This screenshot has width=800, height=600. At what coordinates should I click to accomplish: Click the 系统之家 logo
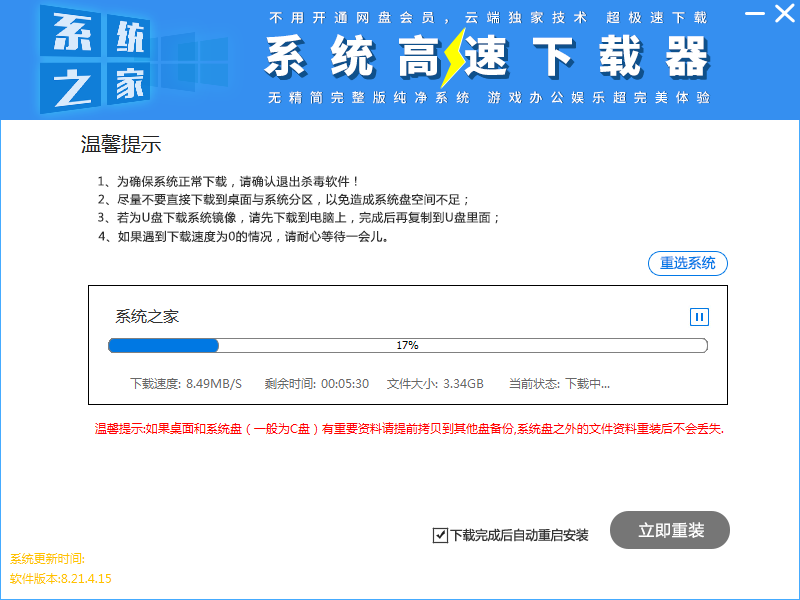(x=96, y=59)
